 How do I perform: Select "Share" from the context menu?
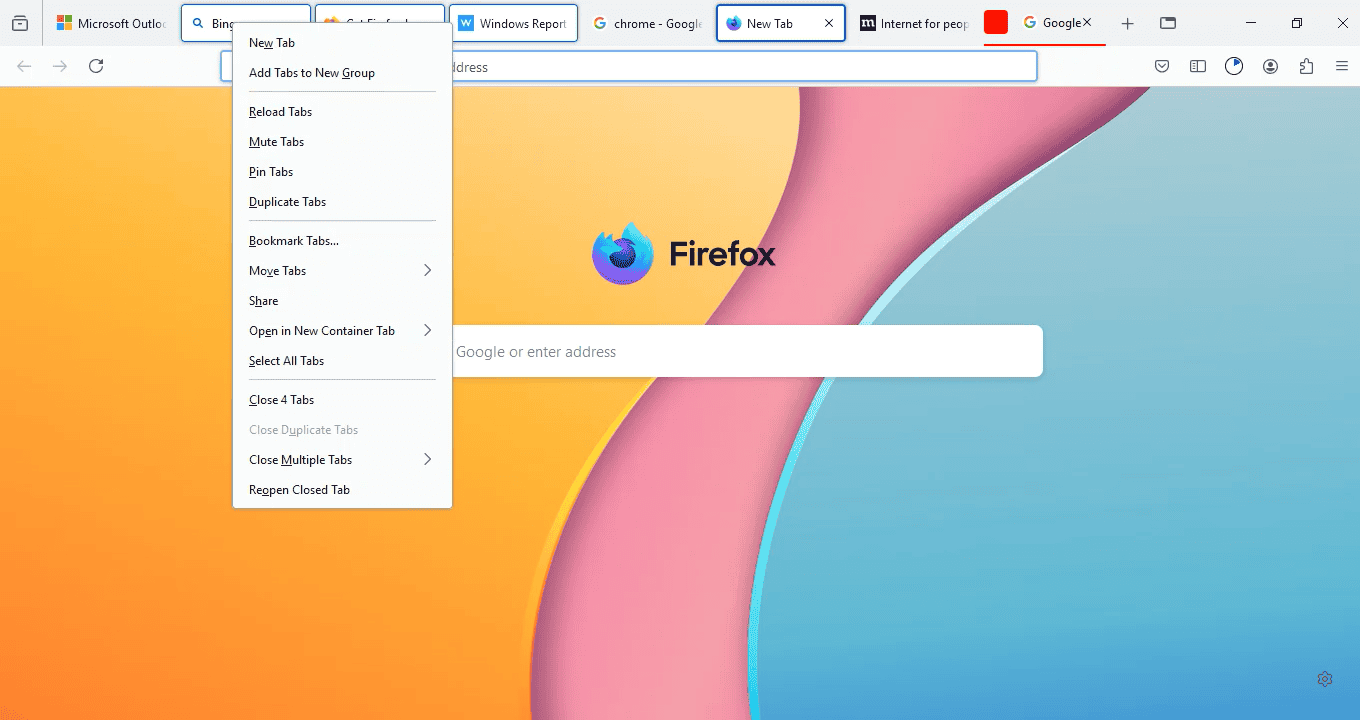pyautogui.click(x=342, y=301)
